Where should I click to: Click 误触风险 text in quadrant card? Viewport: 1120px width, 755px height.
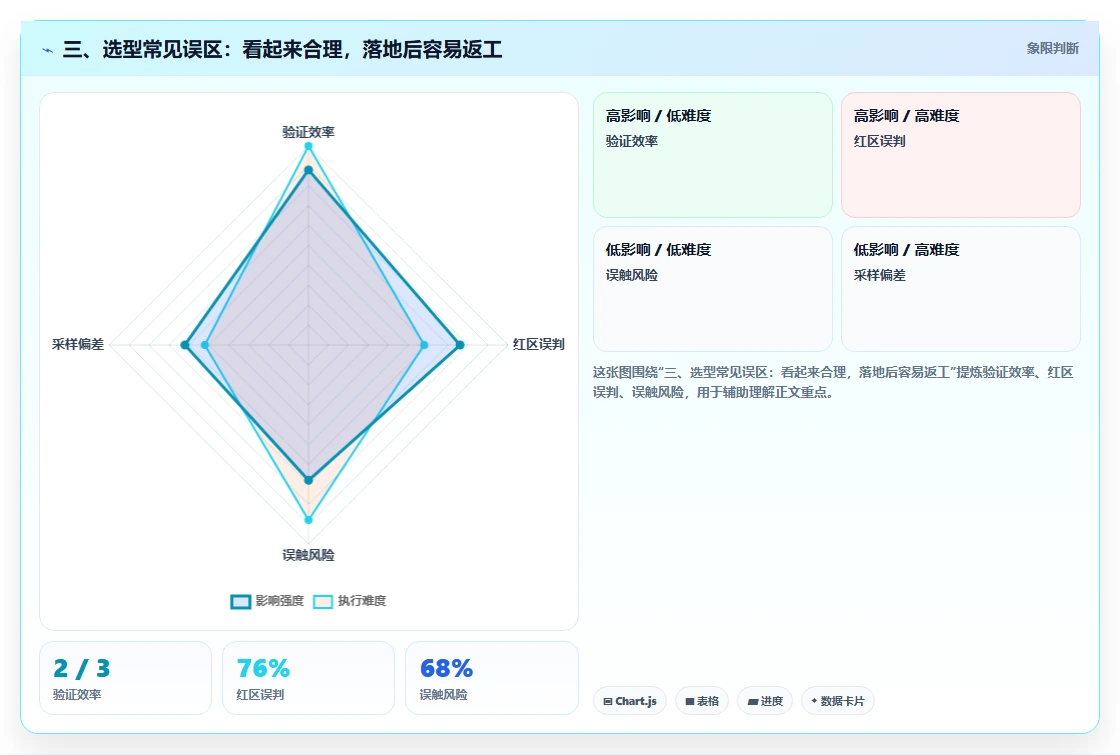click(631, 275)
